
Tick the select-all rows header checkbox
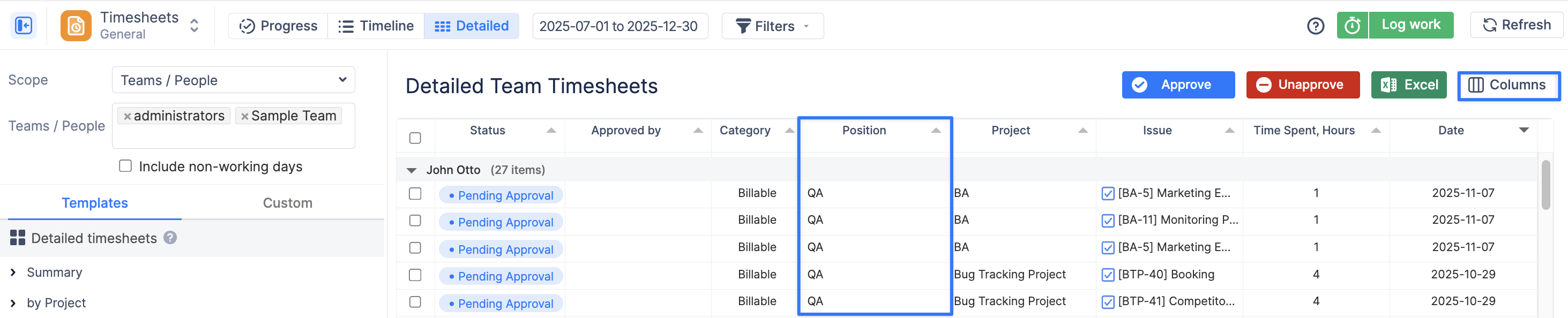click(x=415, y=138)
